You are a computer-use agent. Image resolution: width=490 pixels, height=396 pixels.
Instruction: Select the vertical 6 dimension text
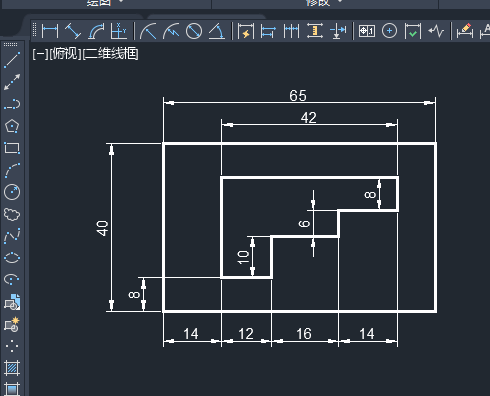tap(304, 223)
